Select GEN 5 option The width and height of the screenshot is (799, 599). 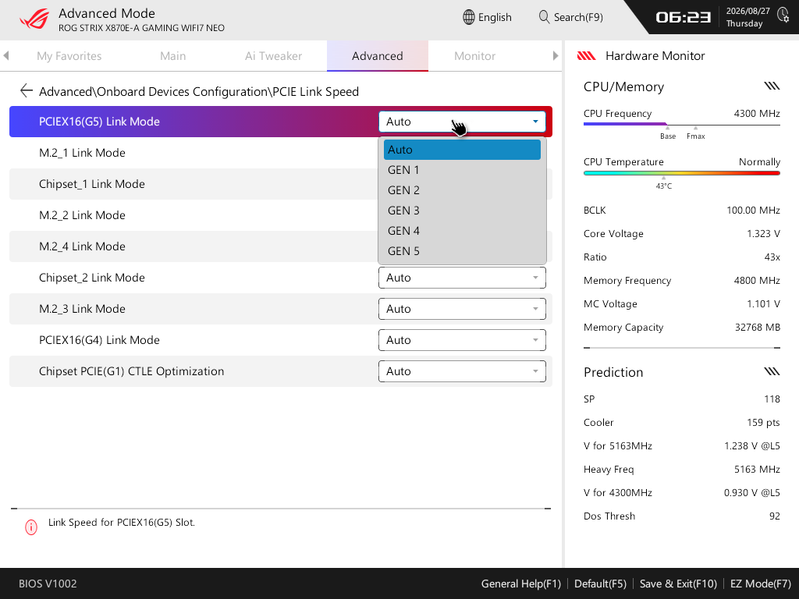pos(462,251)
